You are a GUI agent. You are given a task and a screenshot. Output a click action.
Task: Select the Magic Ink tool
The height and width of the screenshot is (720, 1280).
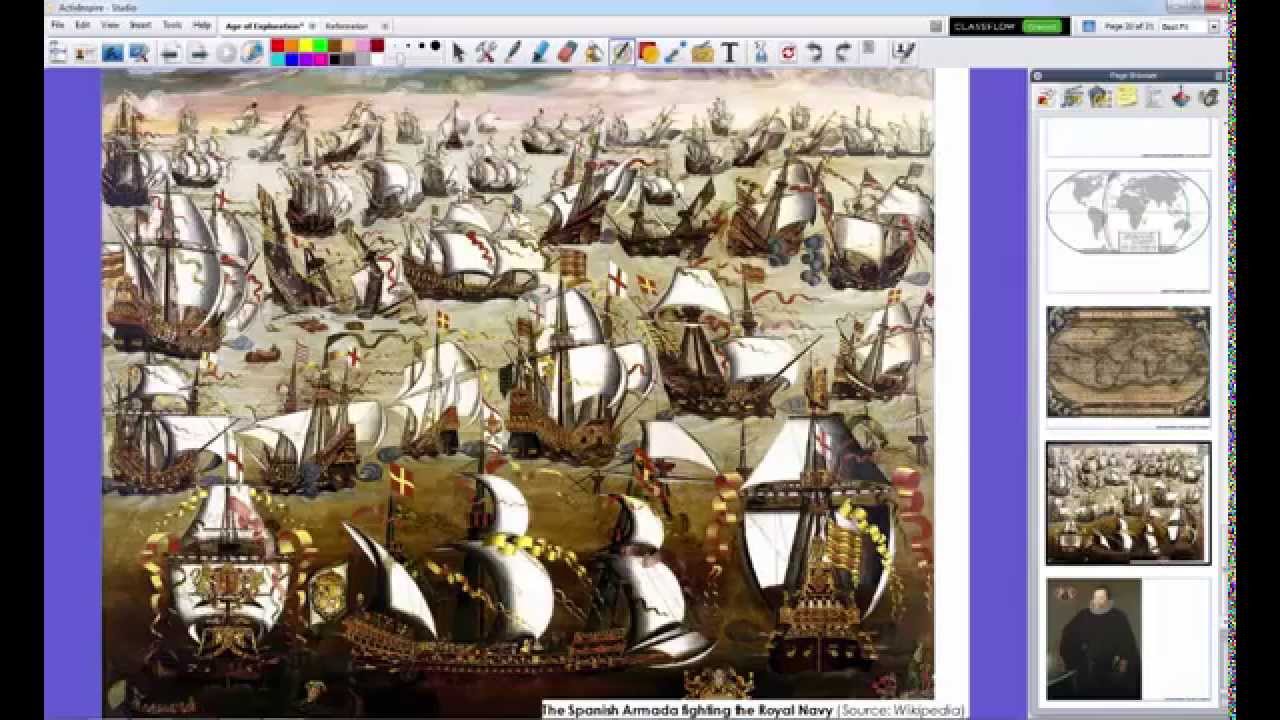621,52
